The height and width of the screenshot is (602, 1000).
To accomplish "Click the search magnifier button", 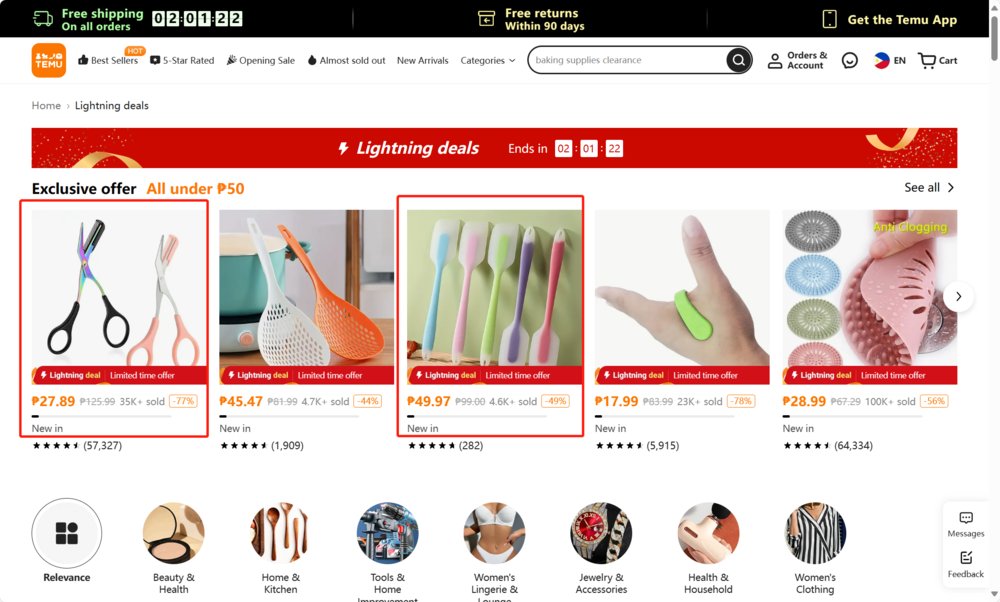I will coord(739,61).
